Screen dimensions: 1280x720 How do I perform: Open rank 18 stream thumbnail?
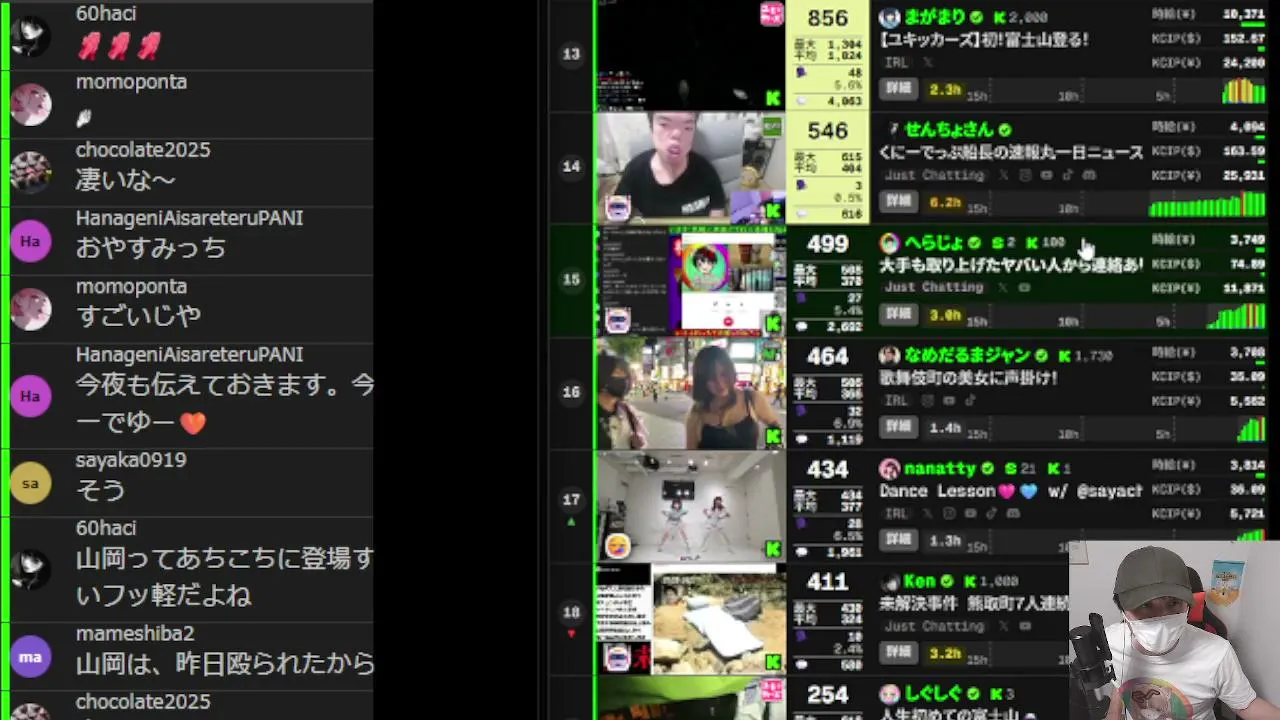coord(690,618)
